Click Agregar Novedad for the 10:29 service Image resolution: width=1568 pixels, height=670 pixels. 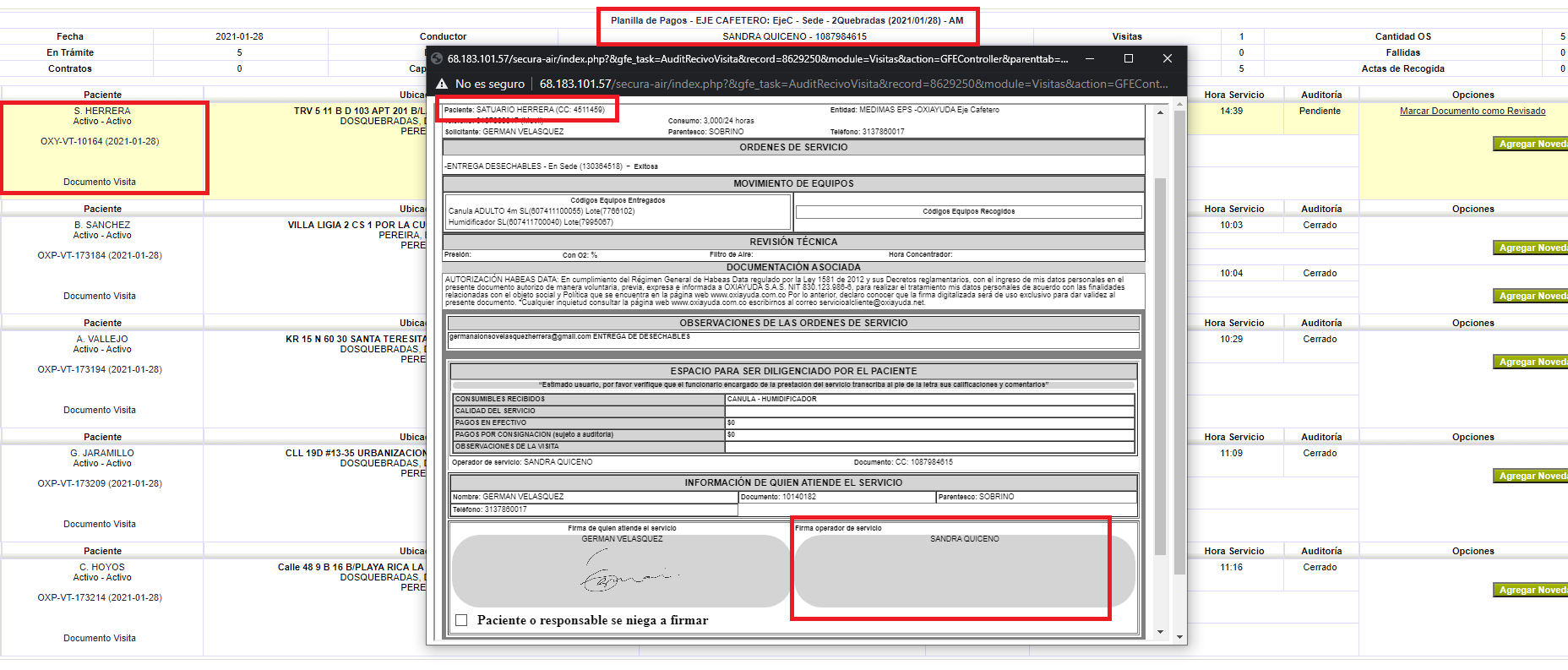[1531, 362]
